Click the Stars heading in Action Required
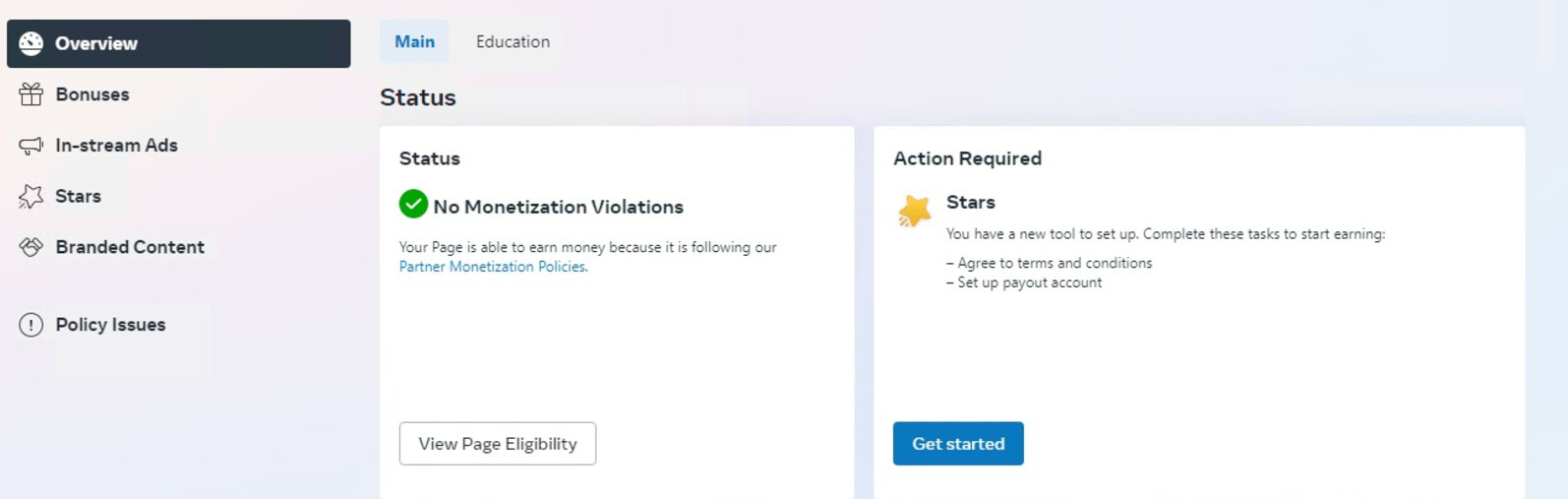 click(x=970, y=202)
